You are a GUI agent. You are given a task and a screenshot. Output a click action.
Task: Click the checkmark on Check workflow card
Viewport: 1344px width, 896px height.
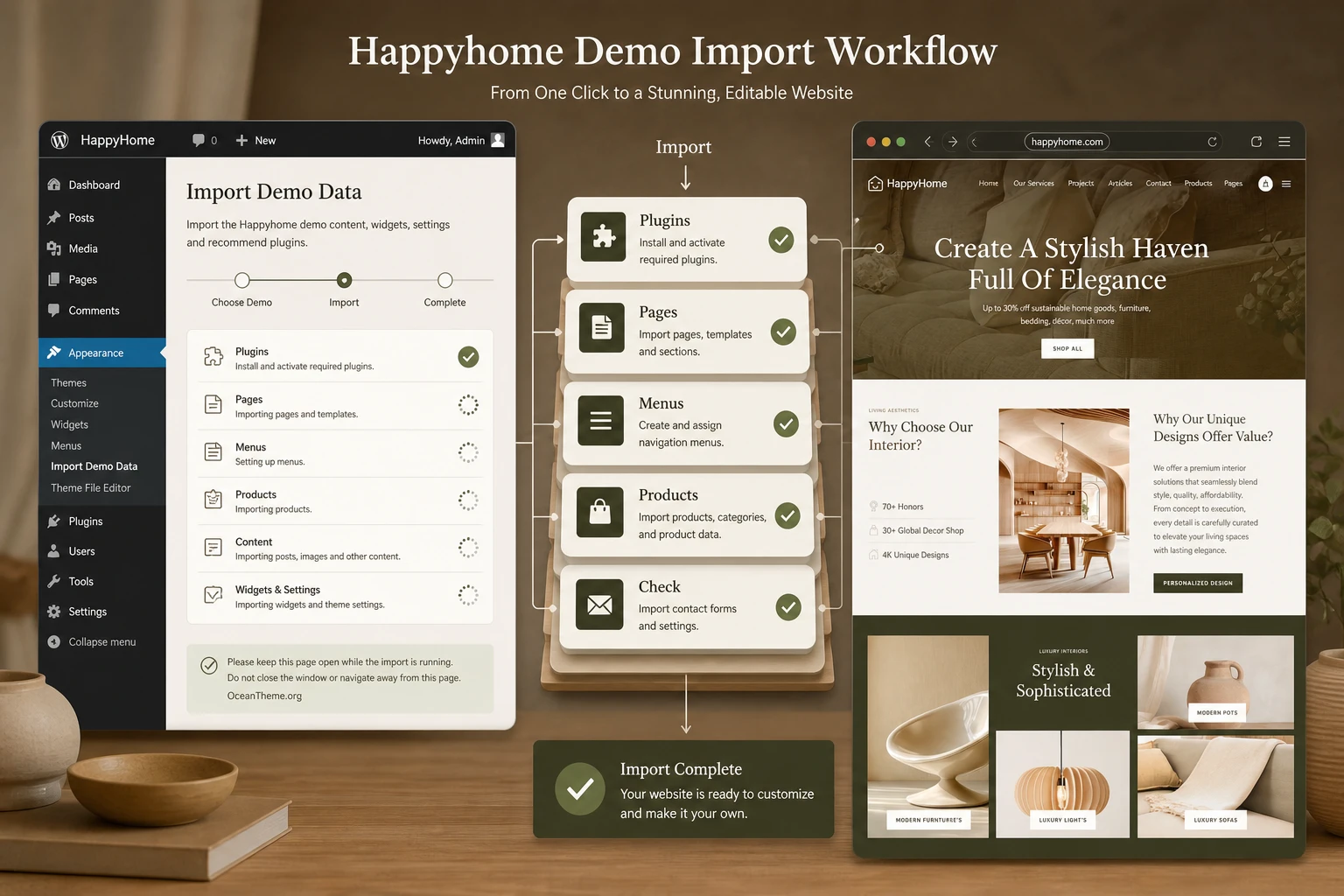tap(788, 606)
